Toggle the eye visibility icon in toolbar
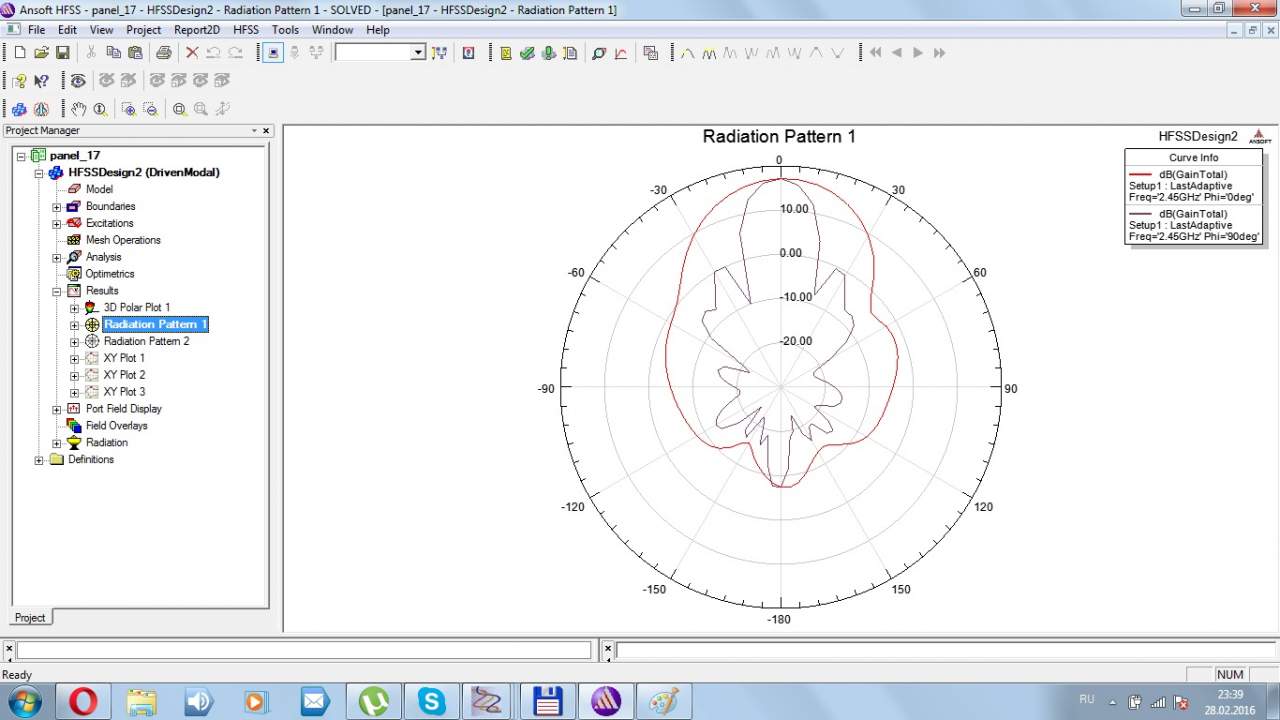This screenshot has height=720, width=1280. [x=78, y=81]
